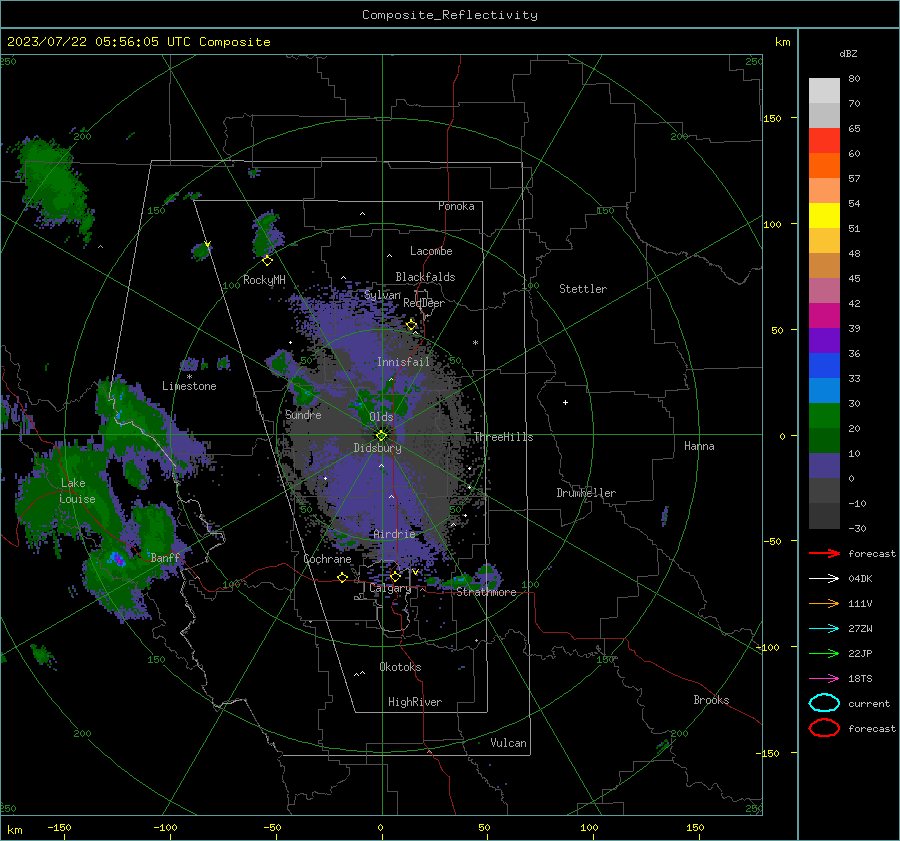Click the strong blue-magenta echo core west of Banff
This screenshot has height=841, width=900.
(x=117, y=559)
